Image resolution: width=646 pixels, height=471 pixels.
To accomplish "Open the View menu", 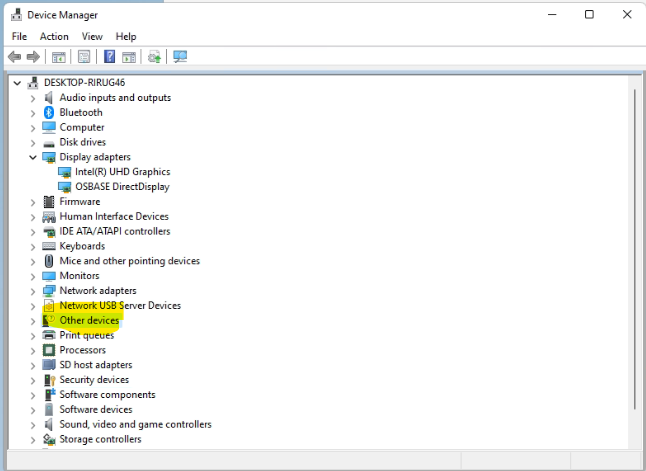I will [x=92, y=37].
